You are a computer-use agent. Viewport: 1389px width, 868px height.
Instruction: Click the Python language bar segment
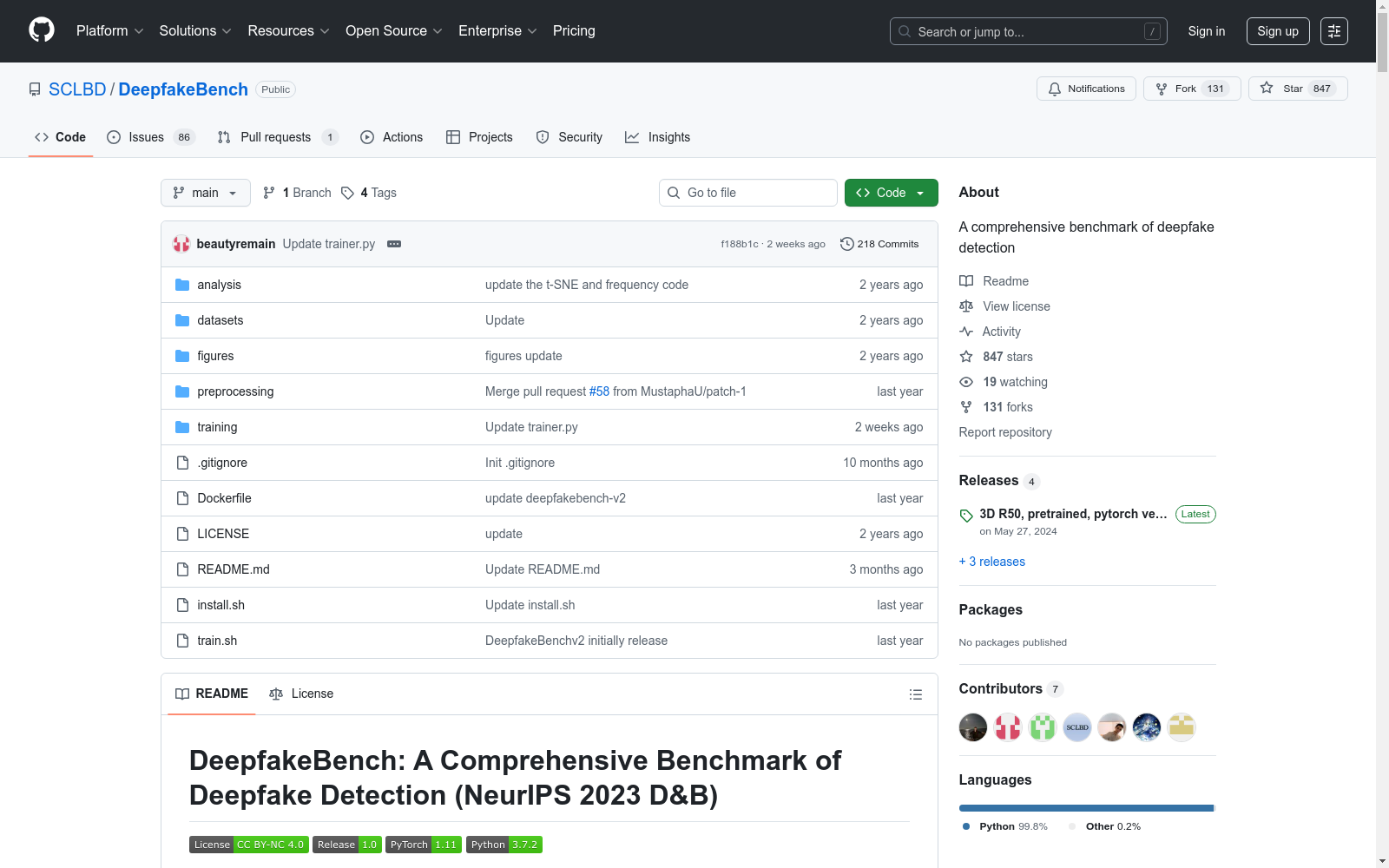coord(1086,808)
